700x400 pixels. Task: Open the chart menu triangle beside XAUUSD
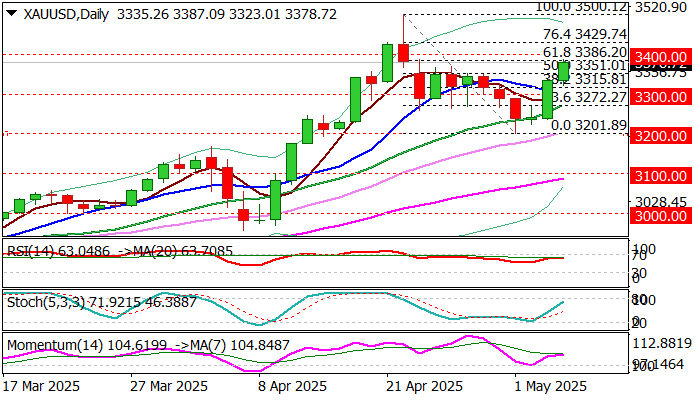[x=12, y=13]
